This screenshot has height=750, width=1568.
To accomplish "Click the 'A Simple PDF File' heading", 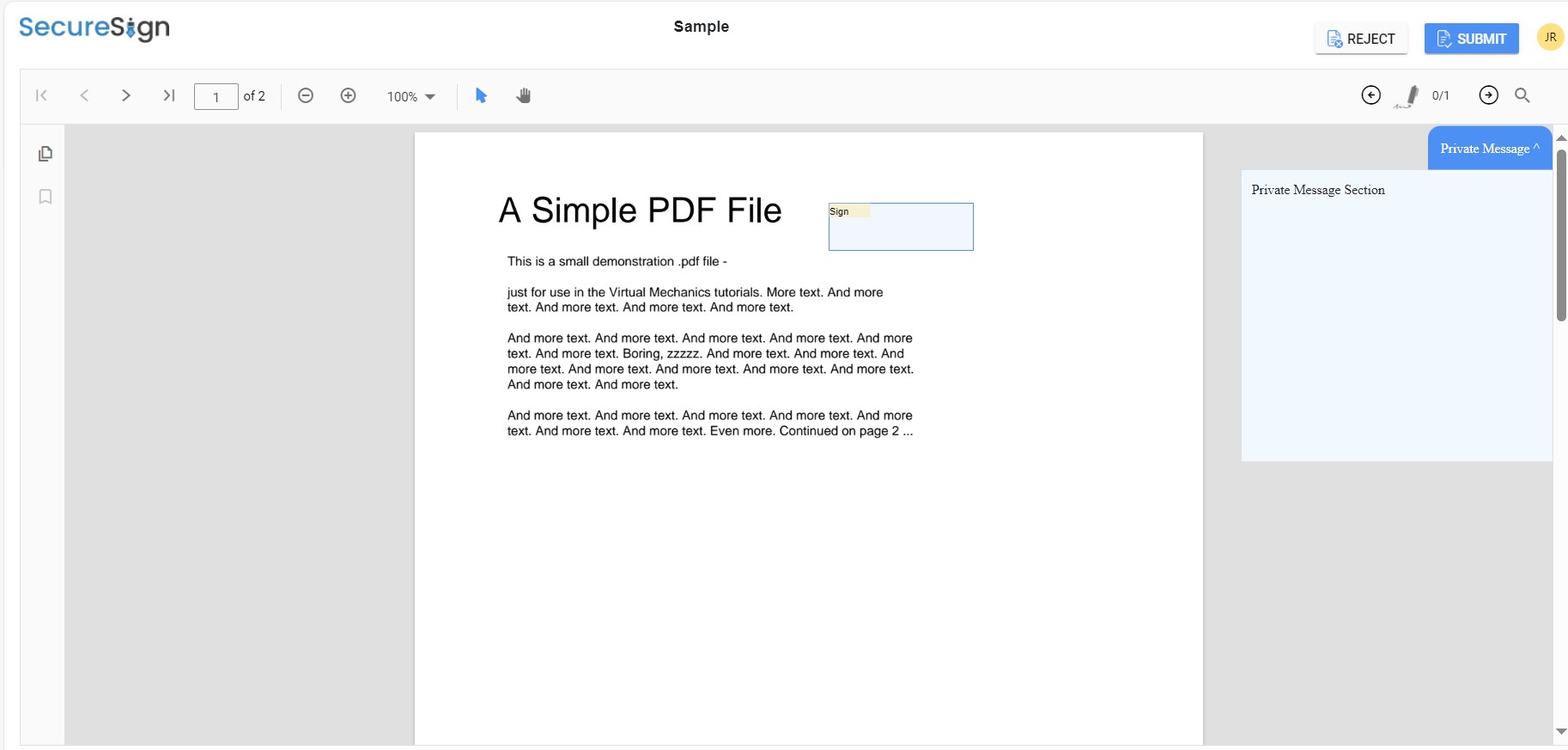I will coord(641,210).
